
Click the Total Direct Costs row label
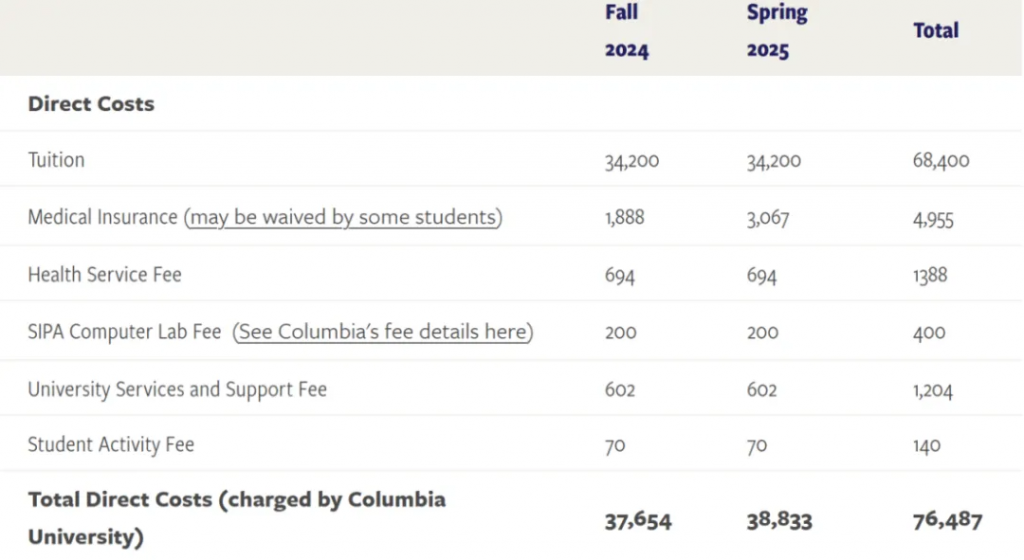[236, 518]
